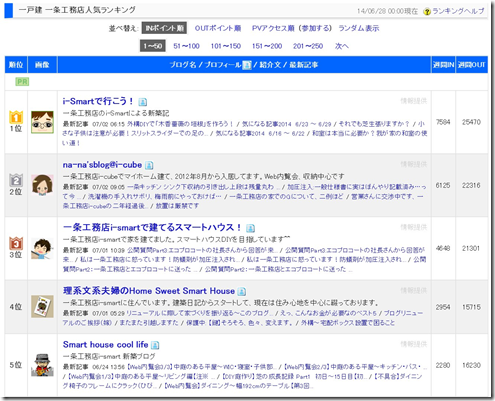
Task: Click the 週間IN column header
Action: (443, 65)
